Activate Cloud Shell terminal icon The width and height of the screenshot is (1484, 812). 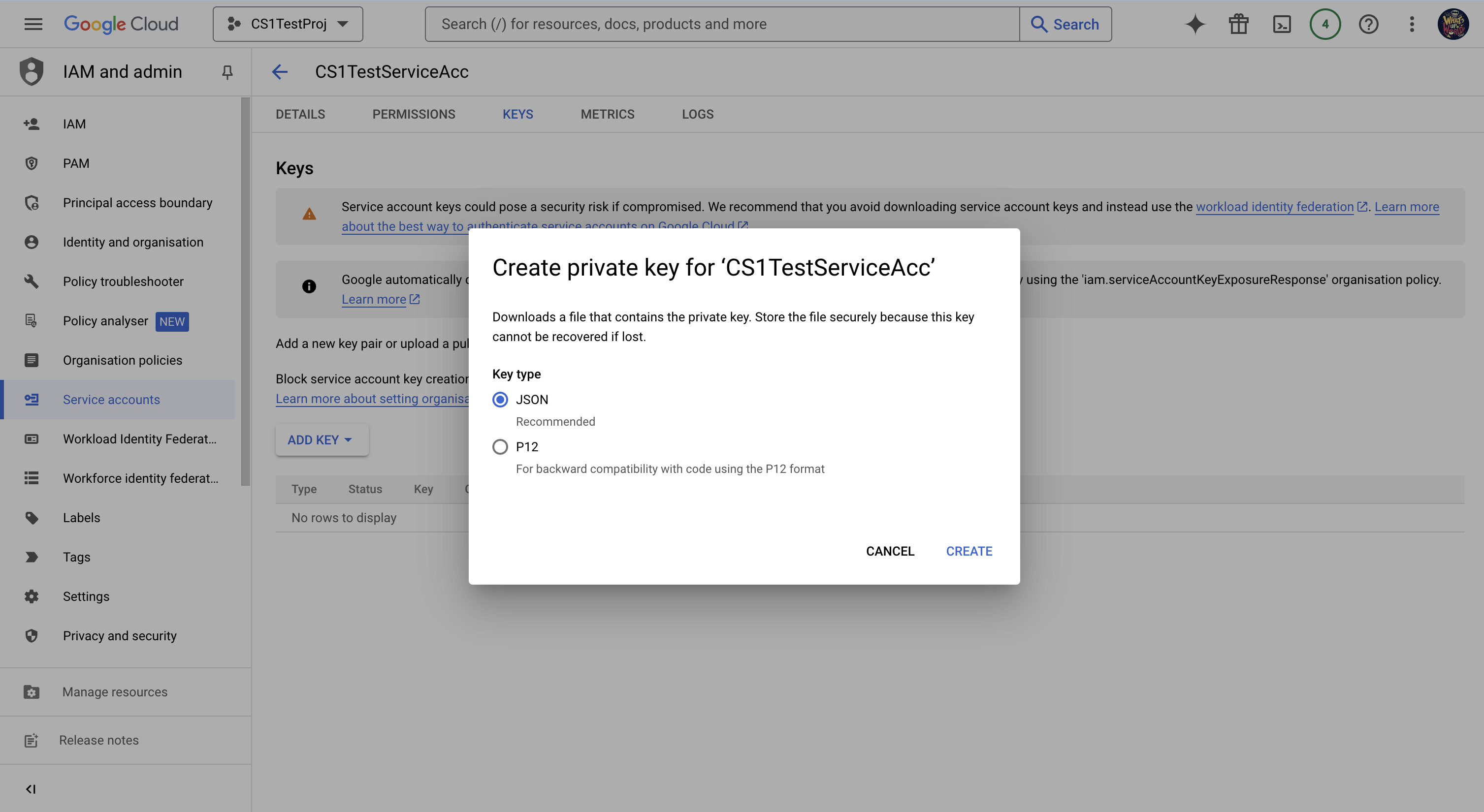pyautogui.click(x=1282, y=24)
